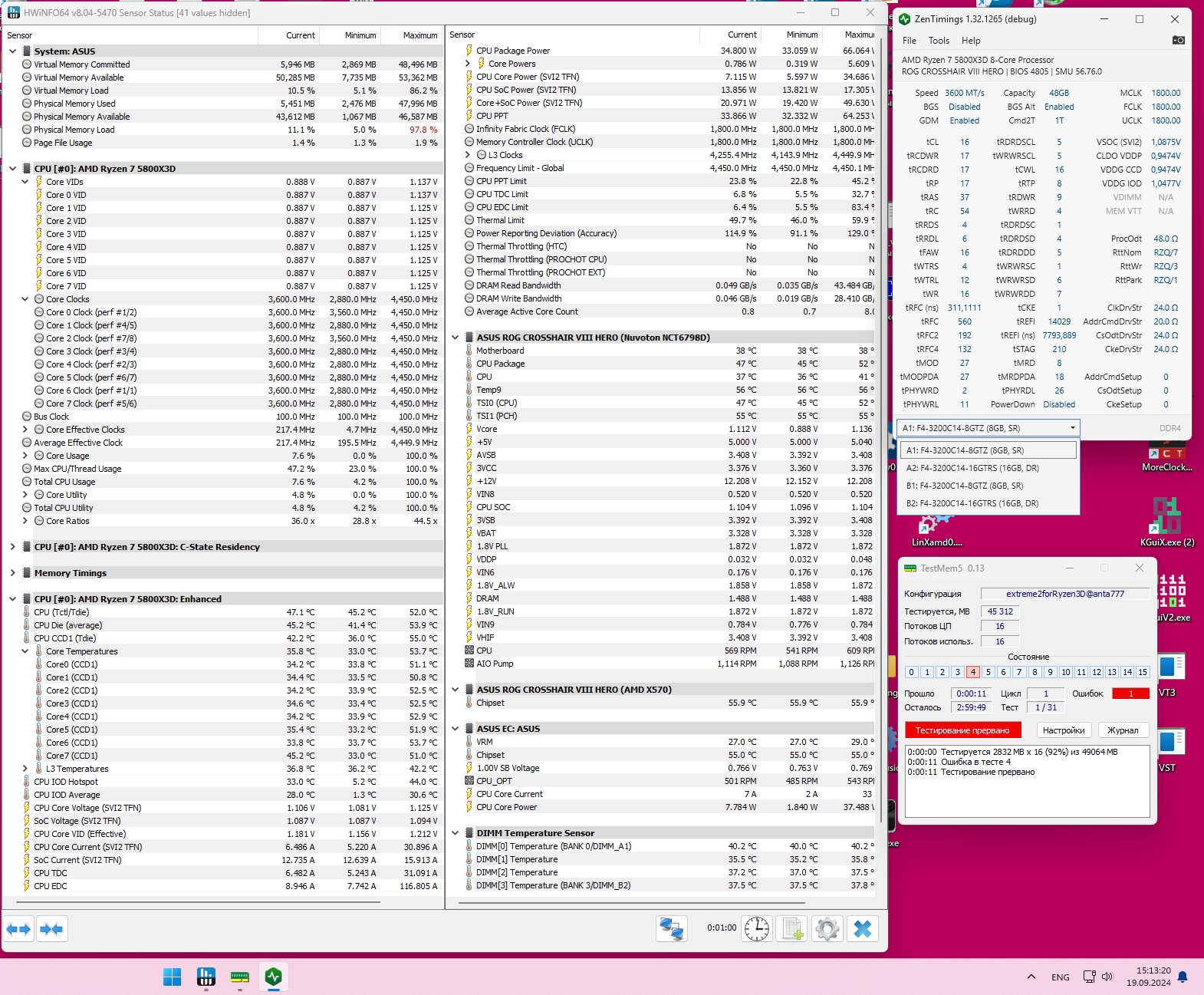The image size is (1204, 995).
Task: Click HWiNFO shrink sensor panes arrows button
Action: (x=52, y=929)
